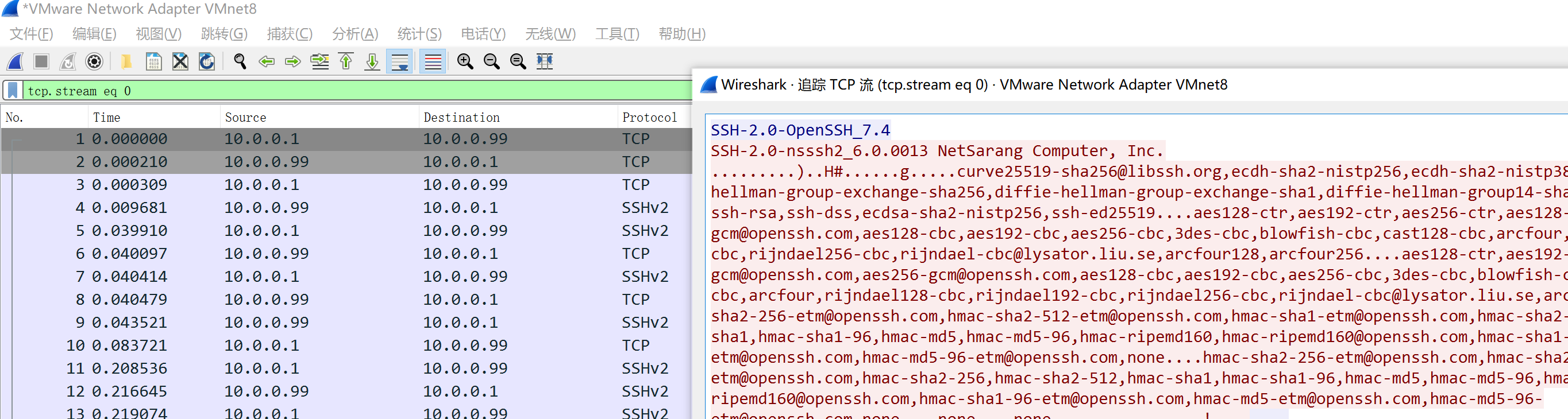This screenshot has width=1568, height=419.
Task: Click the Follow TCP Stream window title
Action: pyautogui.click(x=974, y=85)
